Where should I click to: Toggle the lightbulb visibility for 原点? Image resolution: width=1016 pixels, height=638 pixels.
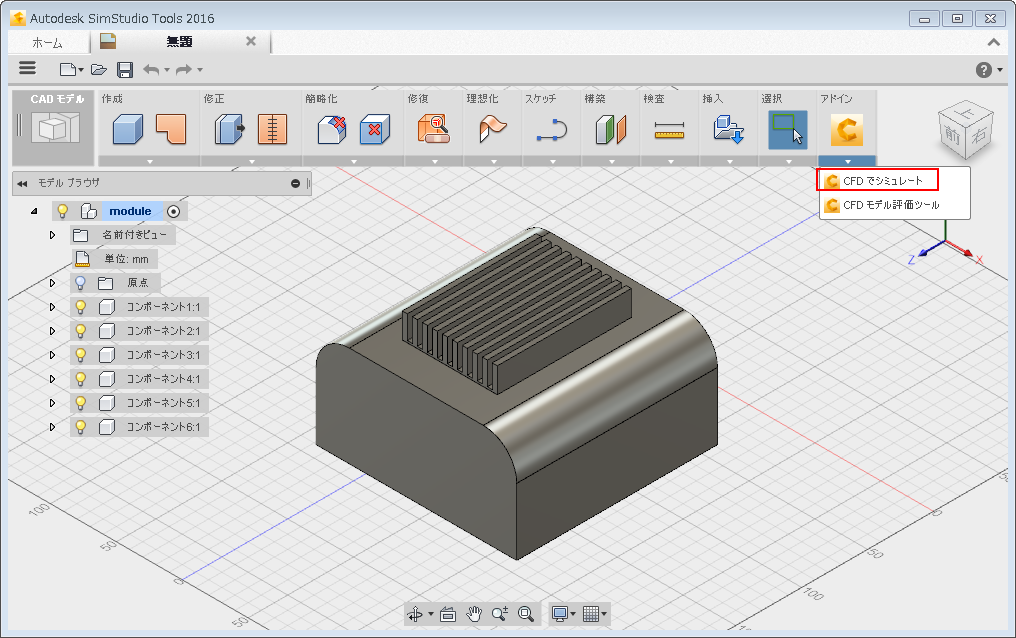80,282
